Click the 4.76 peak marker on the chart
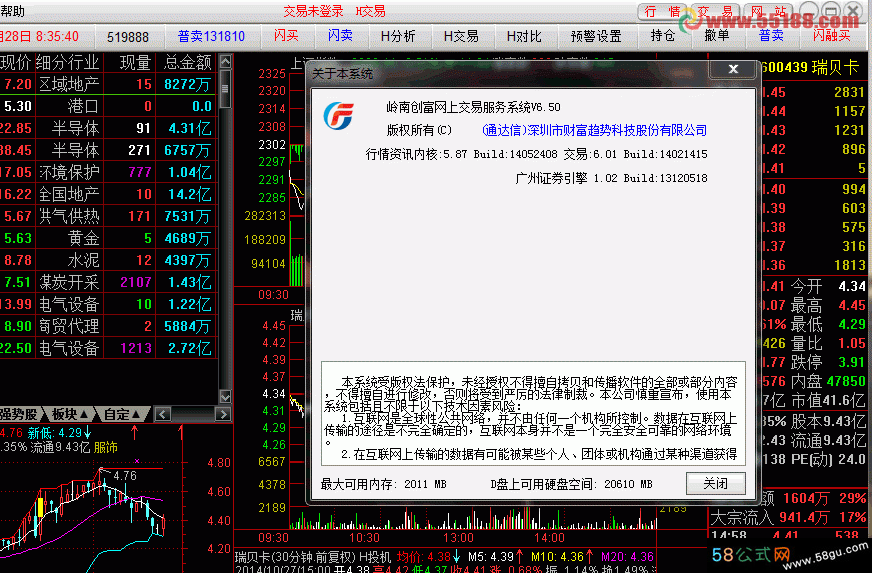This screenshot has height=573, width=872. [x=125, y=476]
